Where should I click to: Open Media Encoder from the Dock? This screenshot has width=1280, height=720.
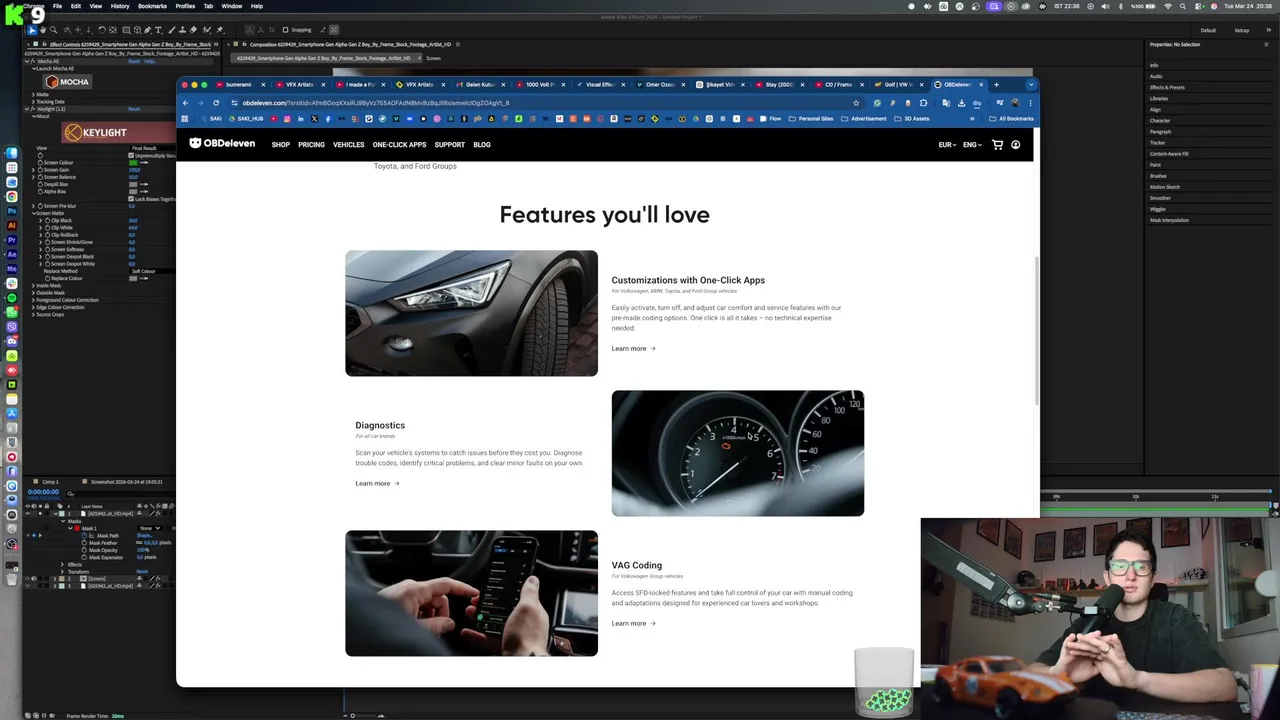[12, 269]
